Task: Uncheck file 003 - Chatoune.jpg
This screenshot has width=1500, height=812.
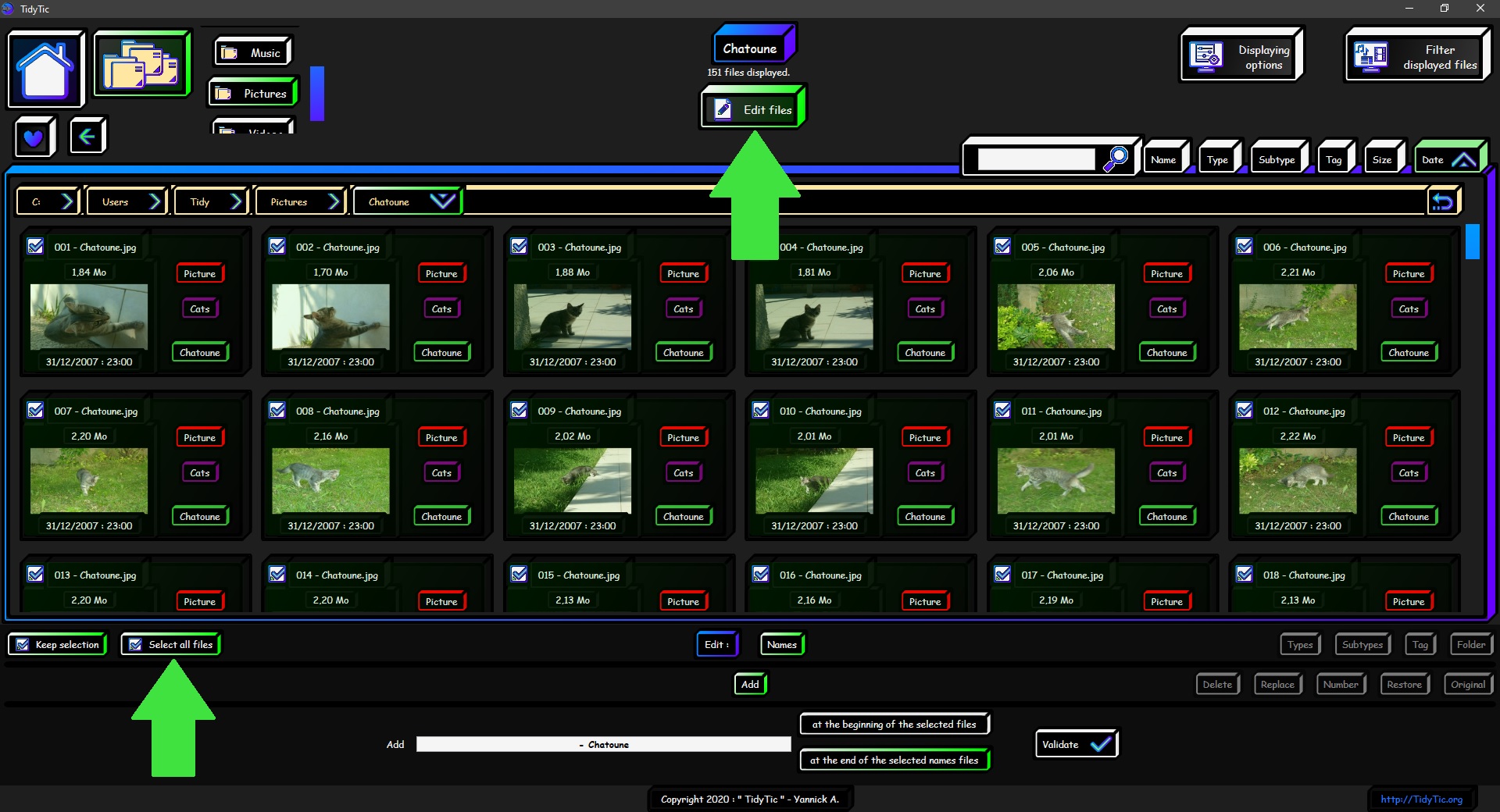Action: 519,246
